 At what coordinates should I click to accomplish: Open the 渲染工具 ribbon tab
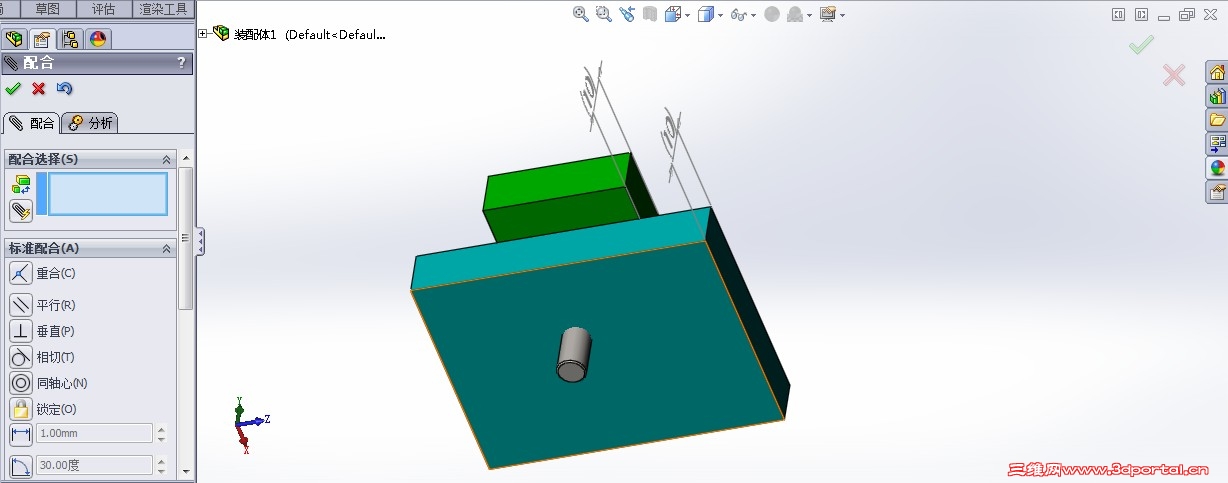(x=164, y=9)
